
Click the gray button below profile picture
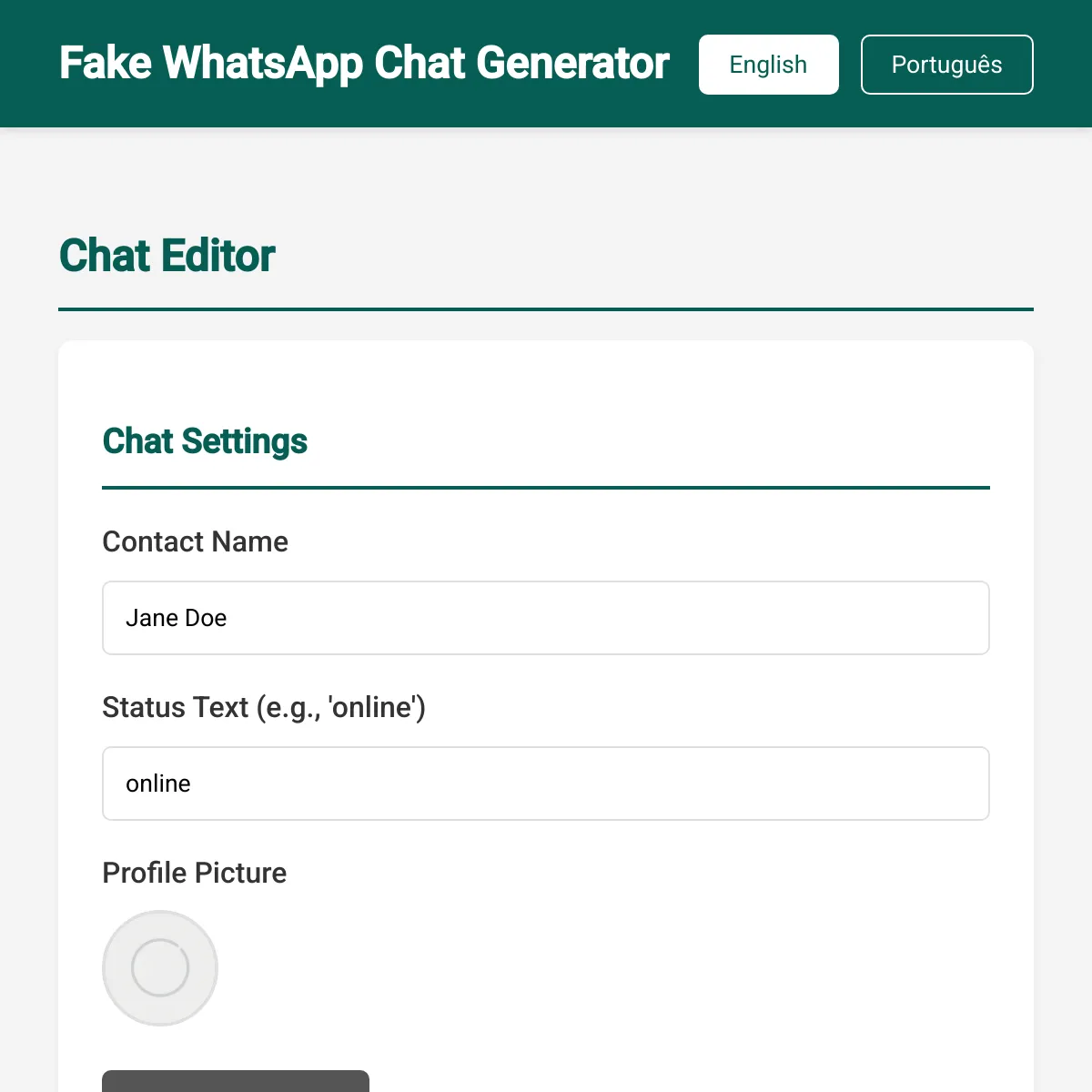(236, 1081)
